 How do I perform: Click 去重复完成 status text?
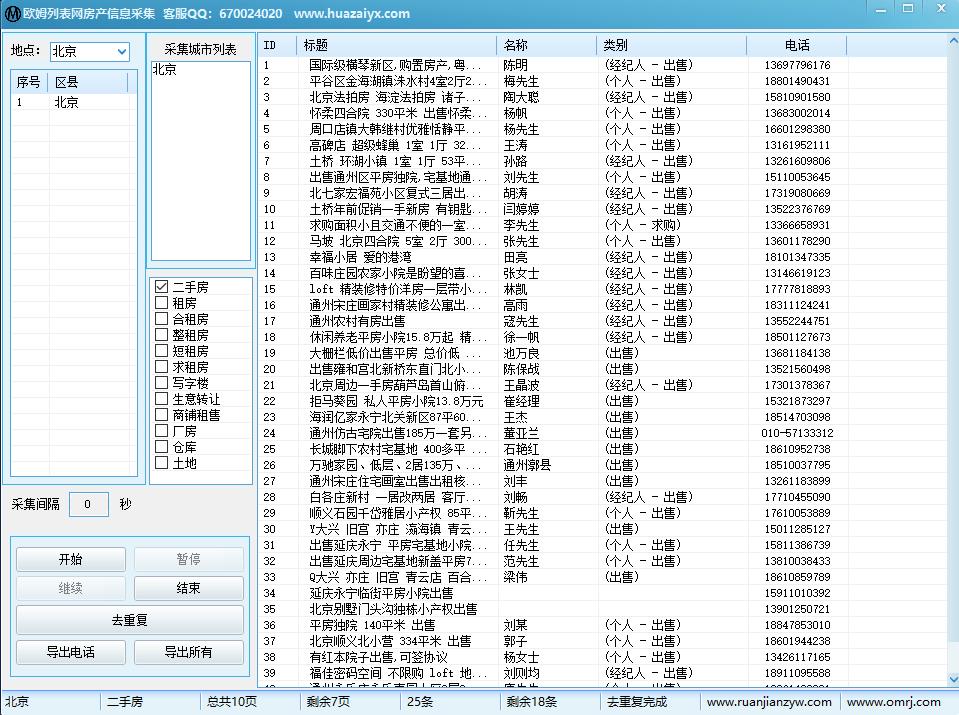click(637, 702)
